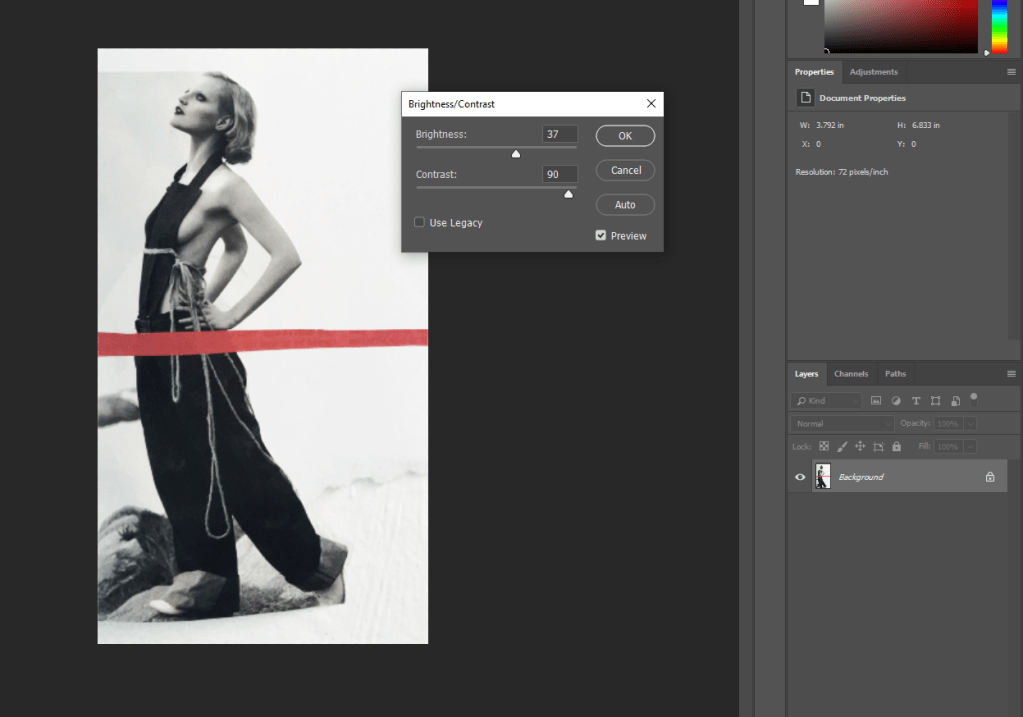Switch to the Adjustments tab

[873, 72]
